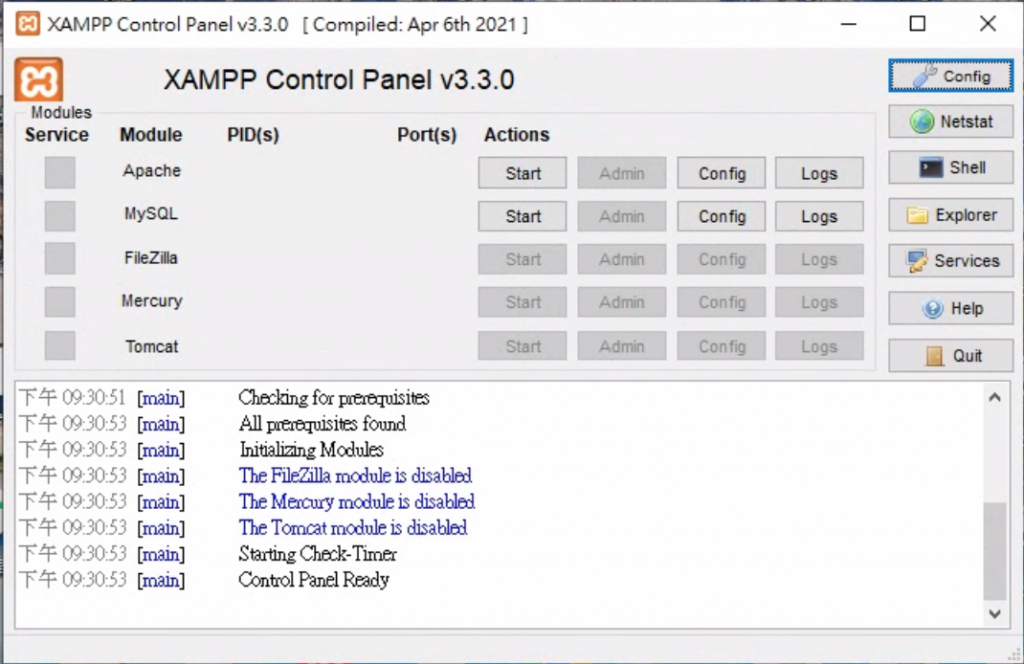Open Netstat with the globe icon

[x=951, y=121]
